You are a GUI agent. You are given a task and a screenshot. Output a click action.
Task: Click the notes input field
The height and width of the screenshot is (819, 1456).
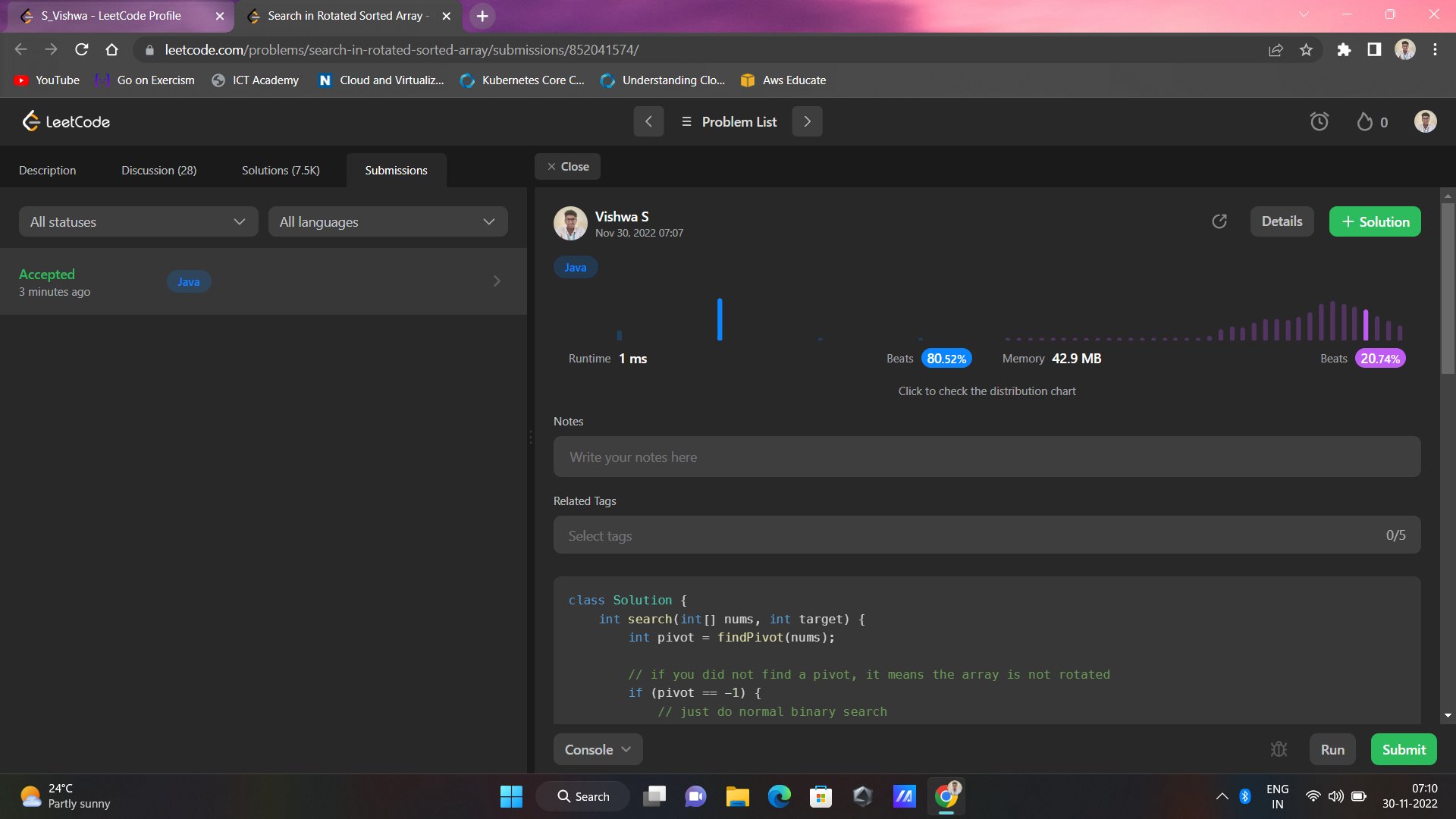pos(986,457)
